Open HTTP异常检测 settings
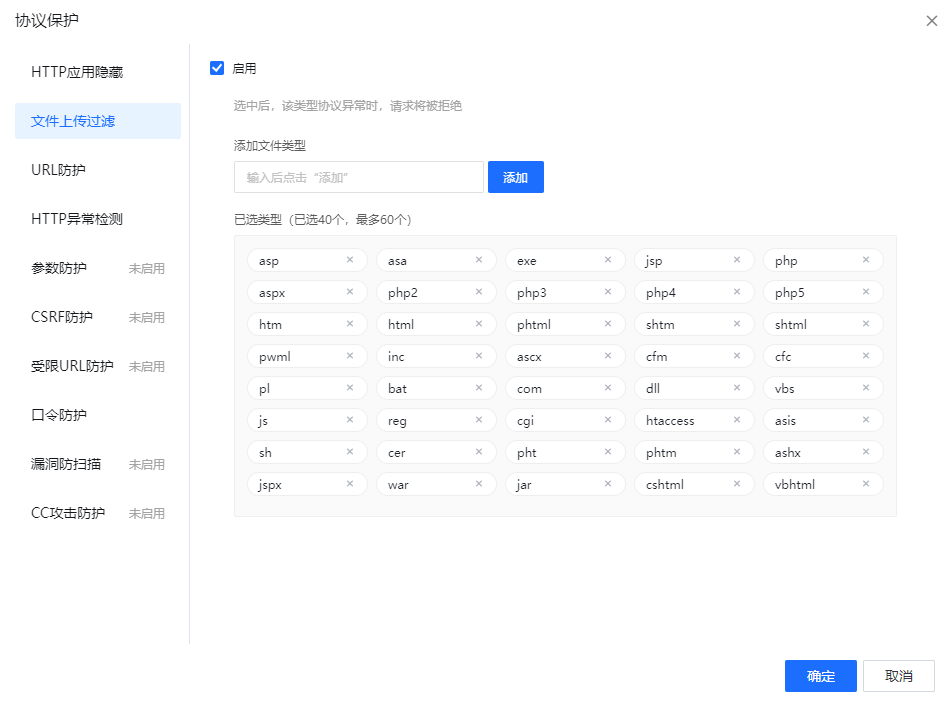This screenshot has width=951, height=702. 98,219
